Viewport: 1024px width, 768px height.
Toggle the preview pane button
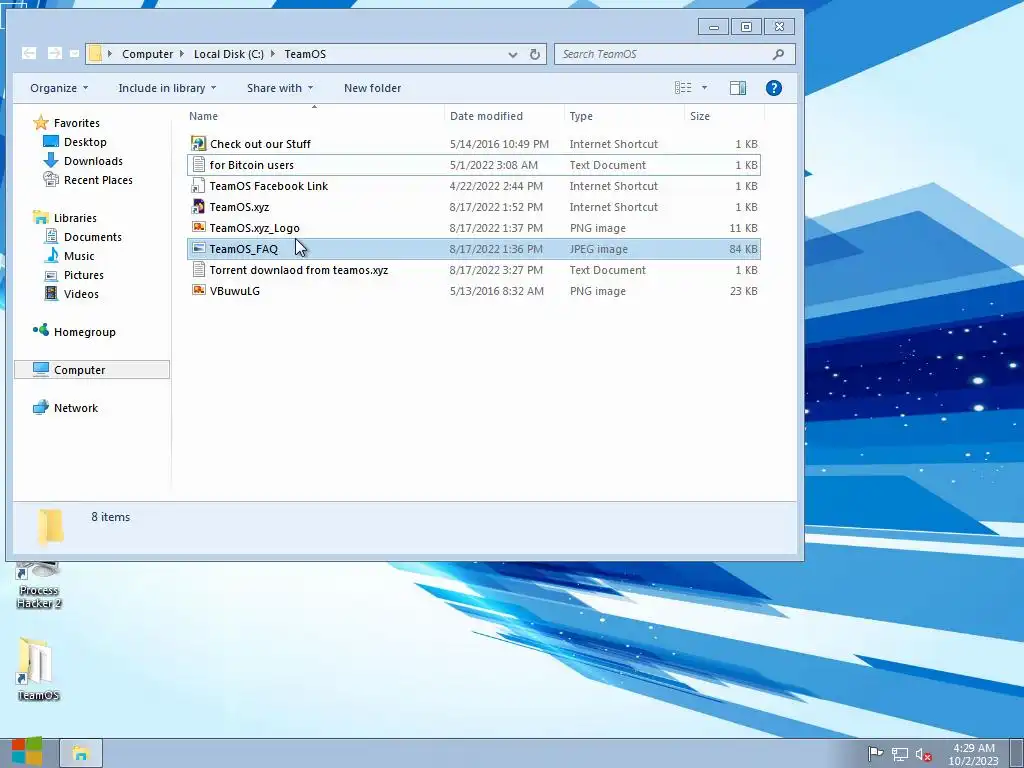click(738, 88)
